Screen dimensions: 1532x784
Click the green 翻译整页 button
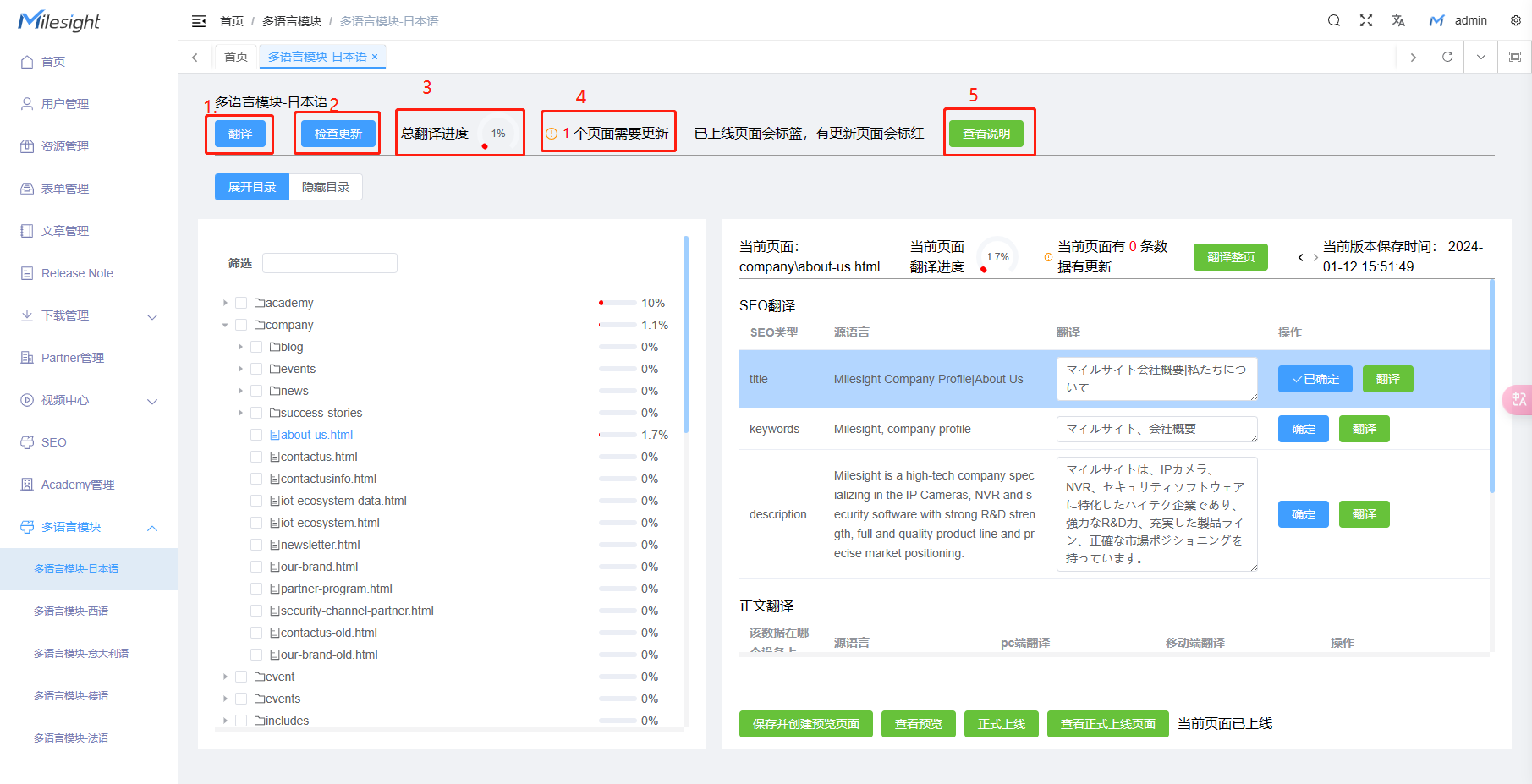click(1230, 257)
